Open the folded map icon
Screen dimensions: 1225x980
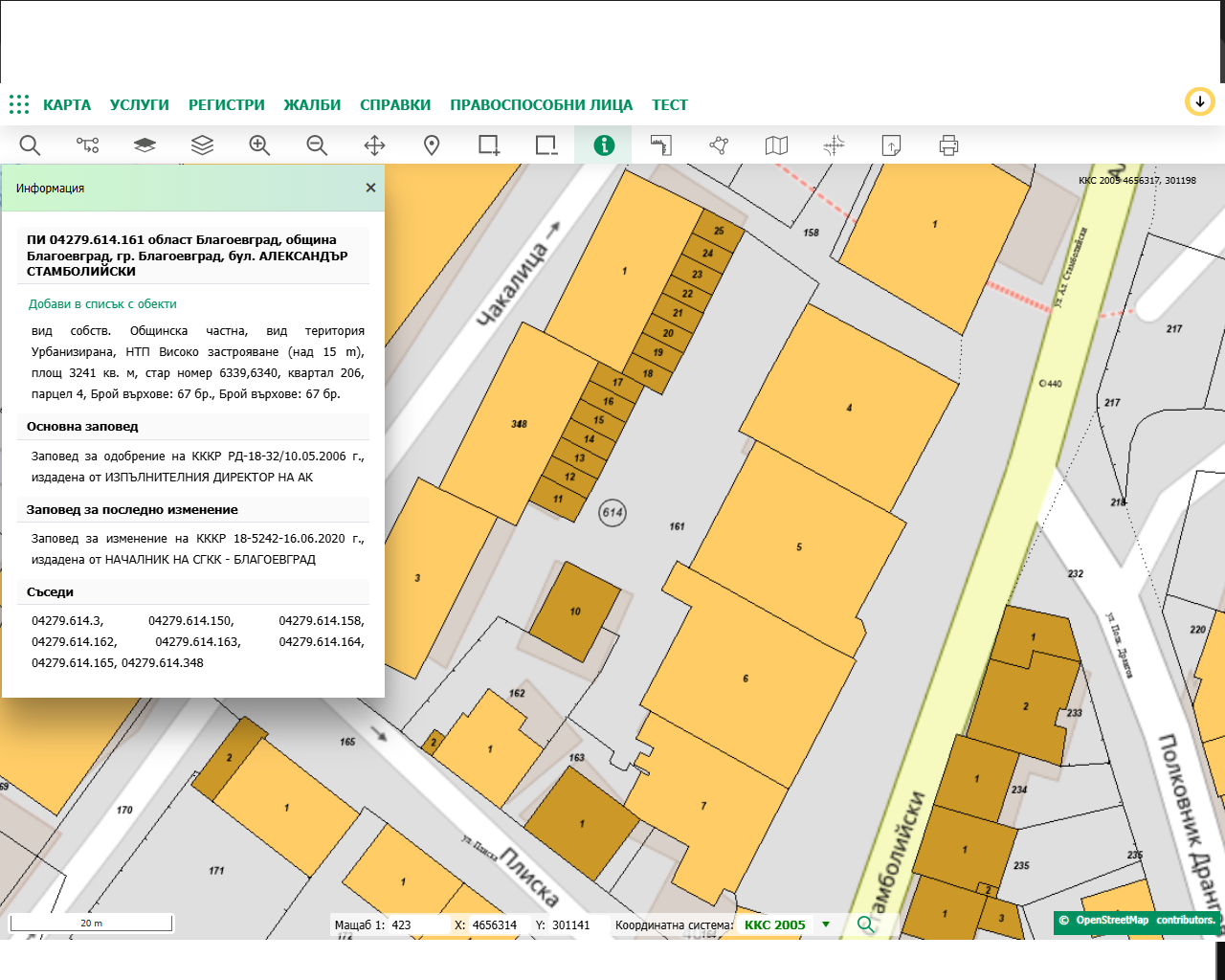(x=776, y=145)
